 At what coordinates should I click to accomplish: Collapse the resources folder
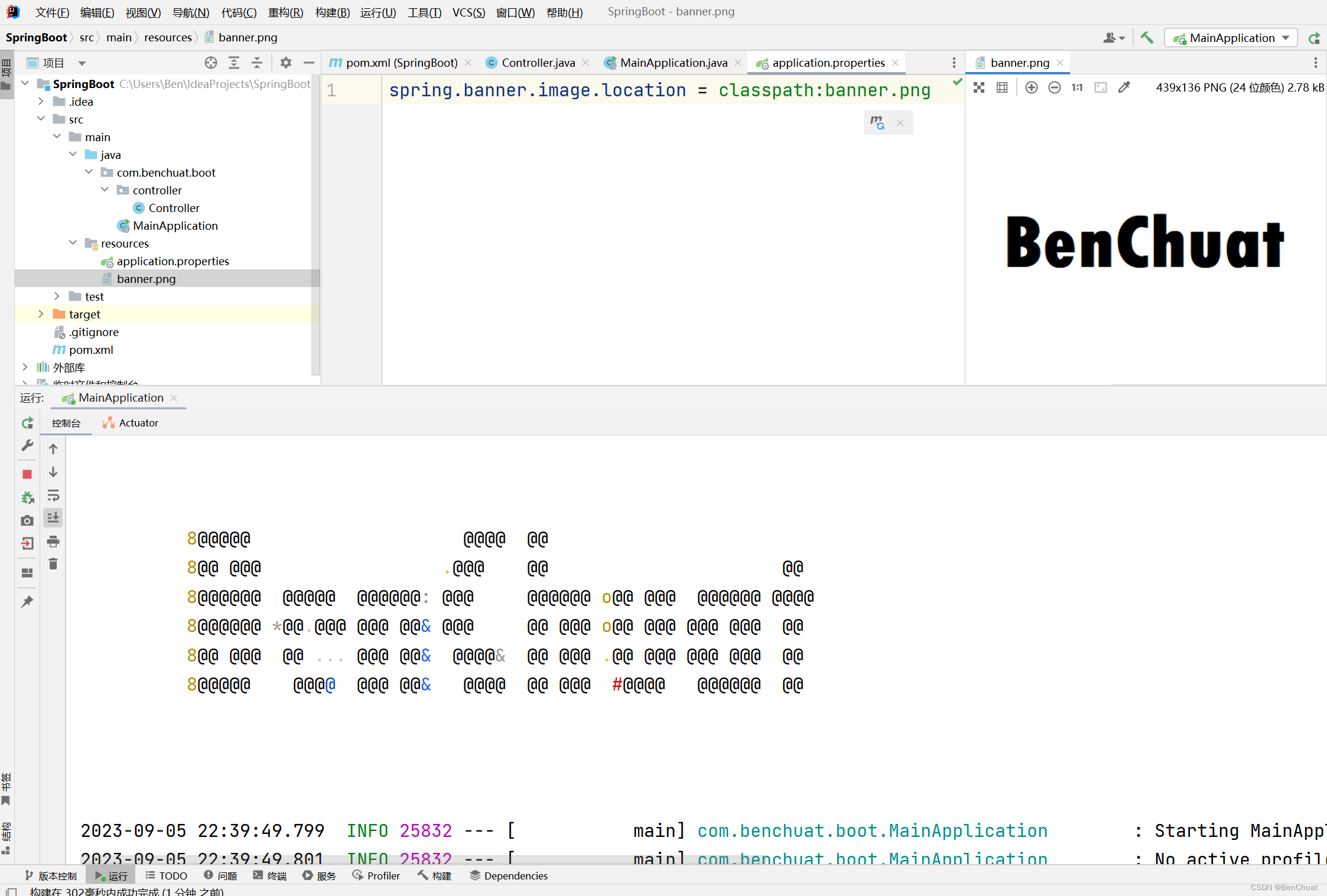[x=73, y=243]
